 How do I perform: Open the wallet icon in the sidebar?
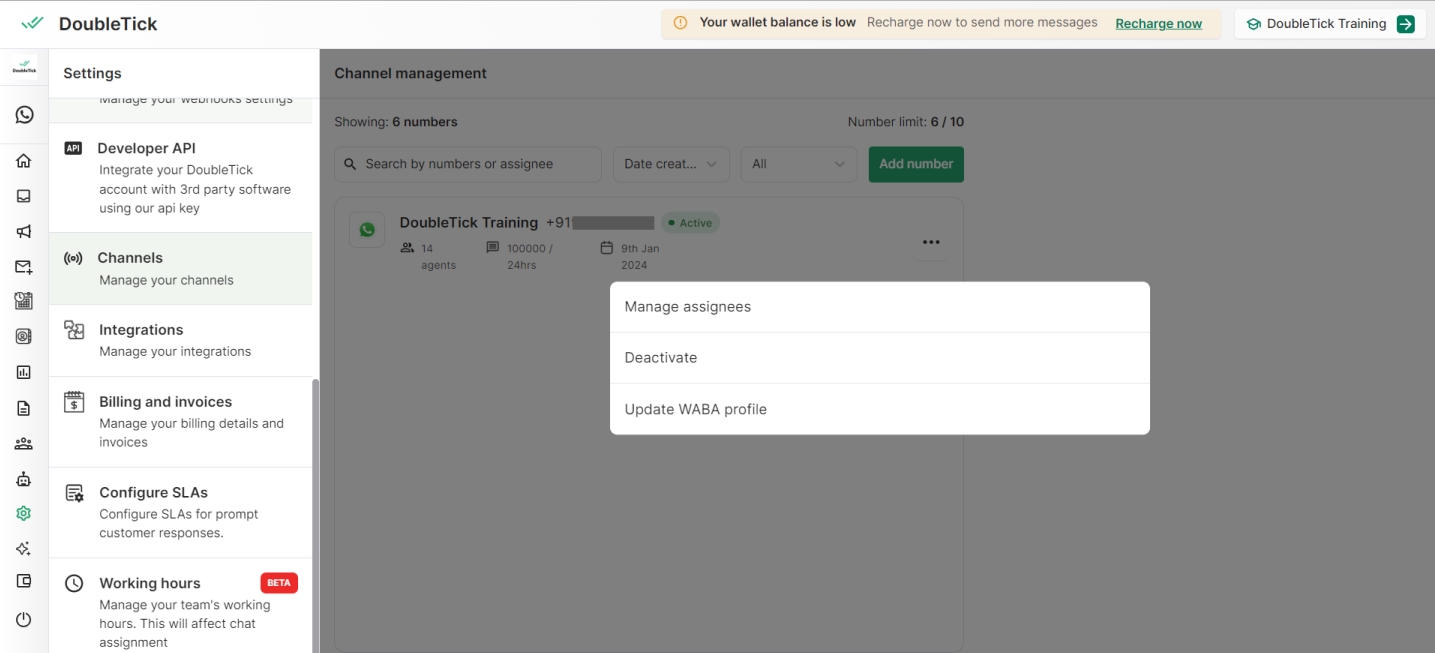click(x=24, y=581)
